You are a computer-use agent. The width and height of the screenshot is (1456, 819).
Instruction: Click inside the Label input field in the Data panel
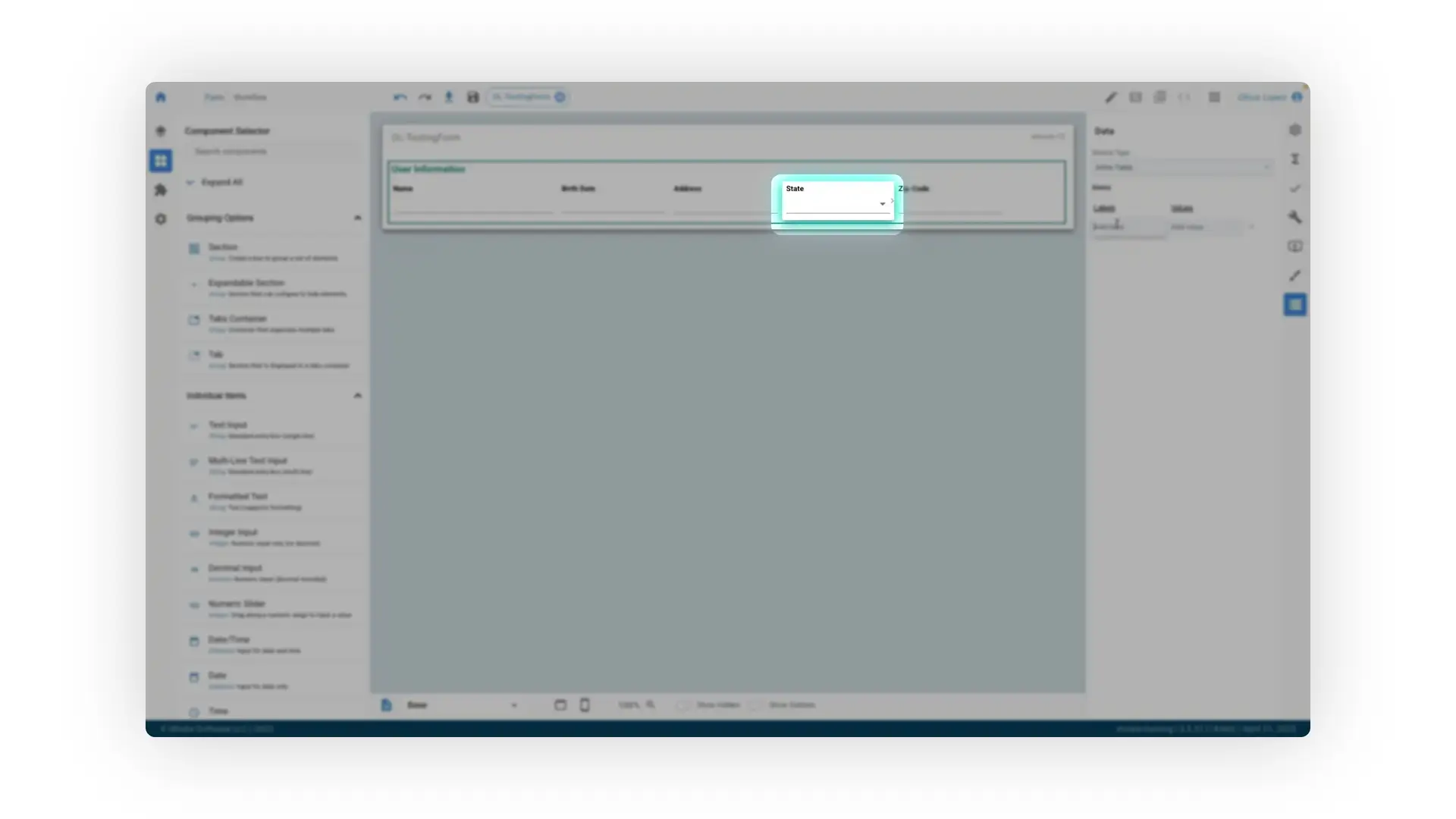pos(1128,226)
